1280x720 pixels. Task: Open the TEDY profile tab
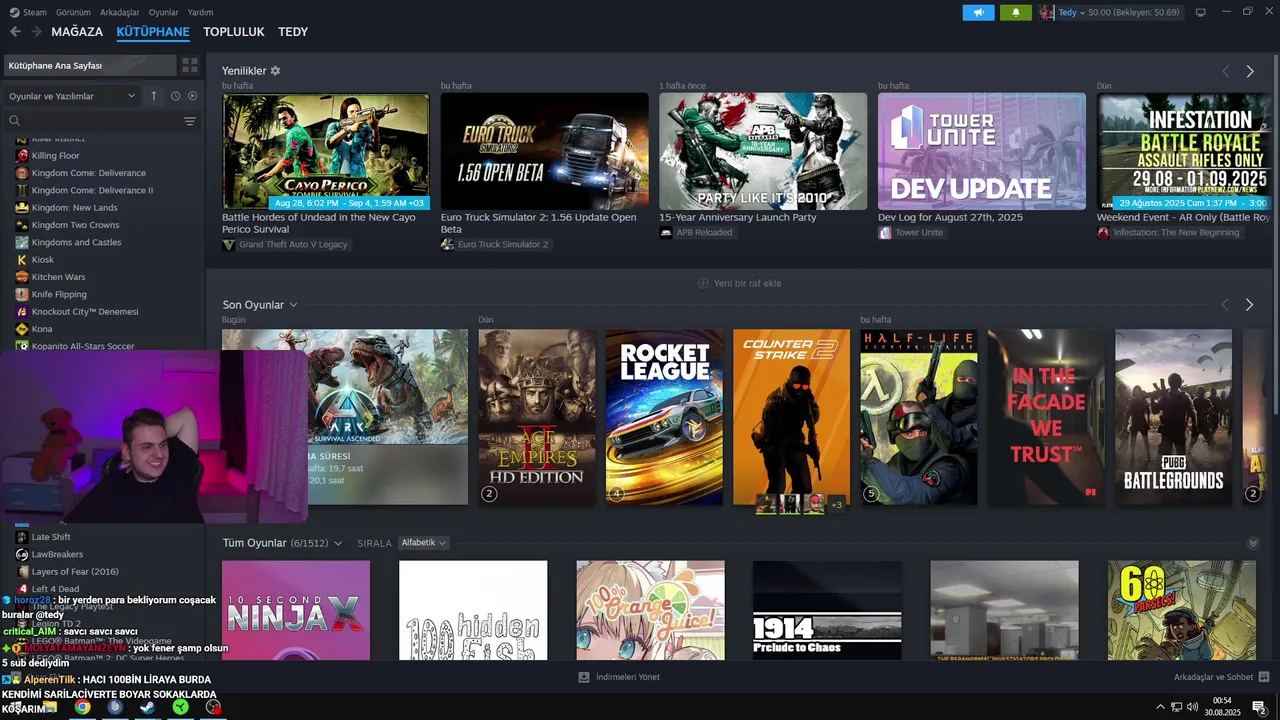(x=293, y=32)
